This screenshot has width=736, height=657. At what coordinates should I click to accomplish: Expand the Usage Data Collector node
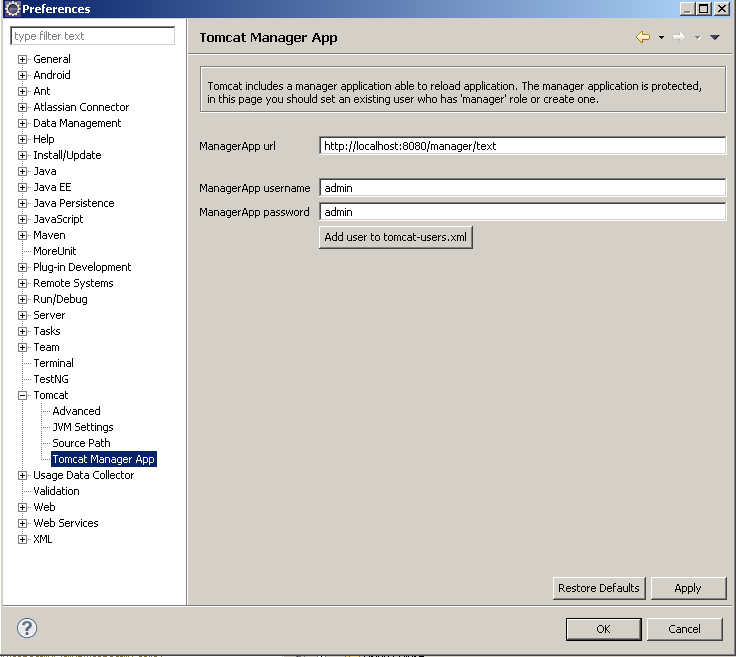pyautogui.click(x=22, y=475)
